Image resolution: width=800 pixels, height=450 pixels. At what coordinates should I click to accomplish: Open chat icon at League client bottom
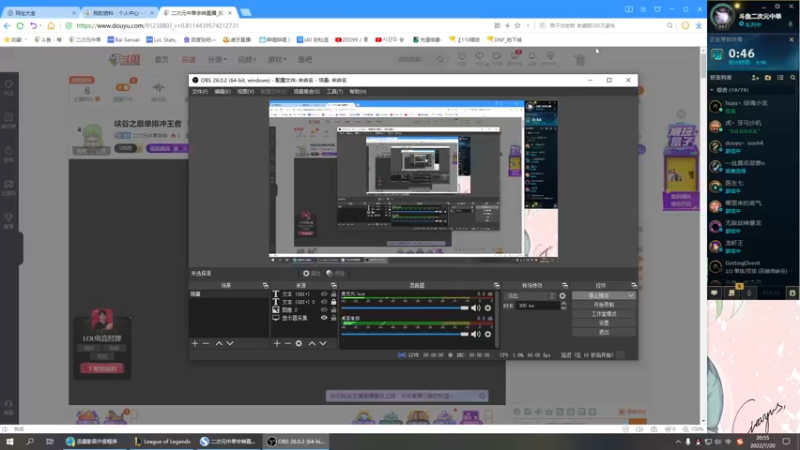coord(714,293)
